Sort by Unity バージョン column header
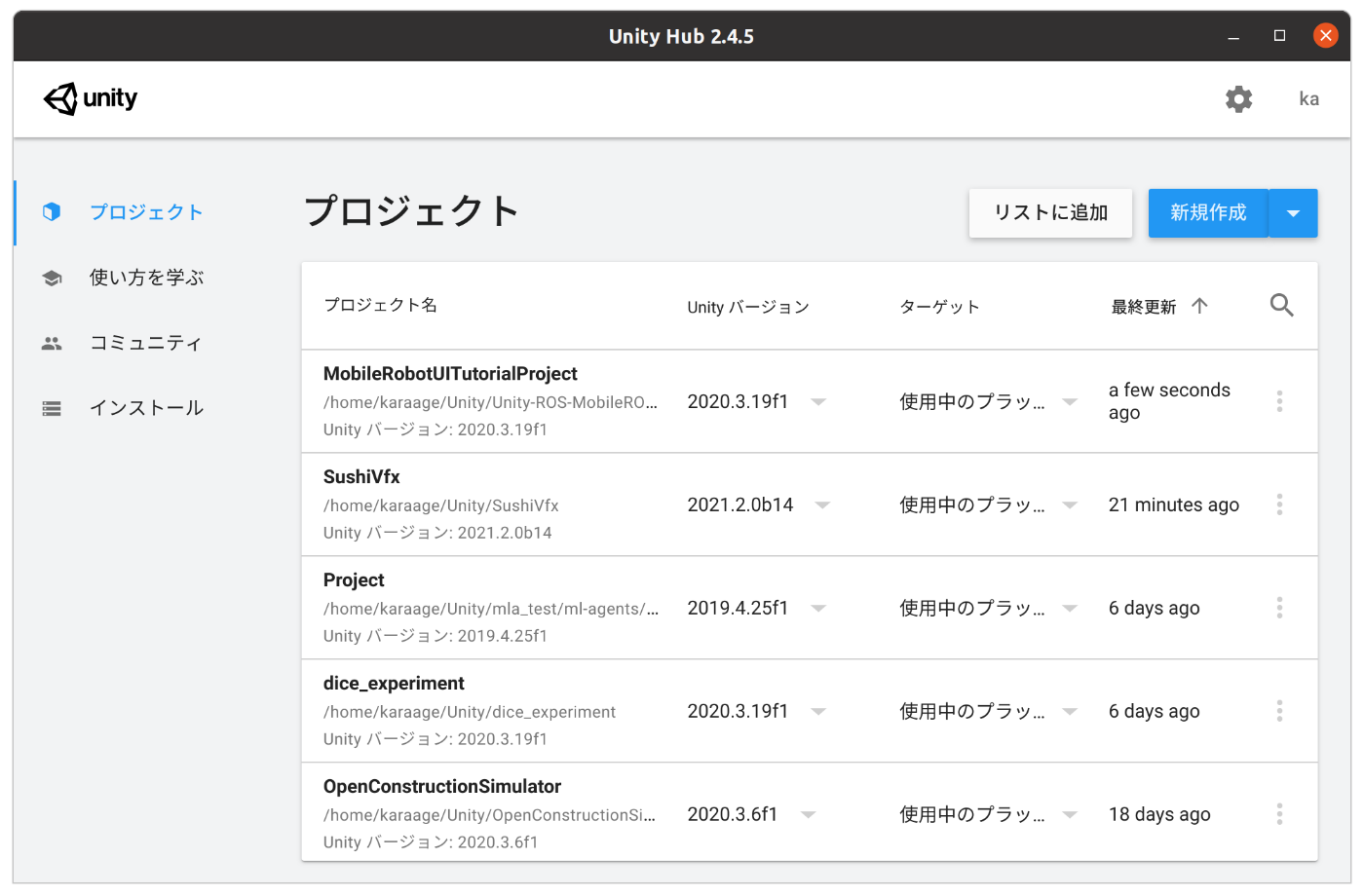The height and width of the screenshot is (896, 1364). coord(748,307)
